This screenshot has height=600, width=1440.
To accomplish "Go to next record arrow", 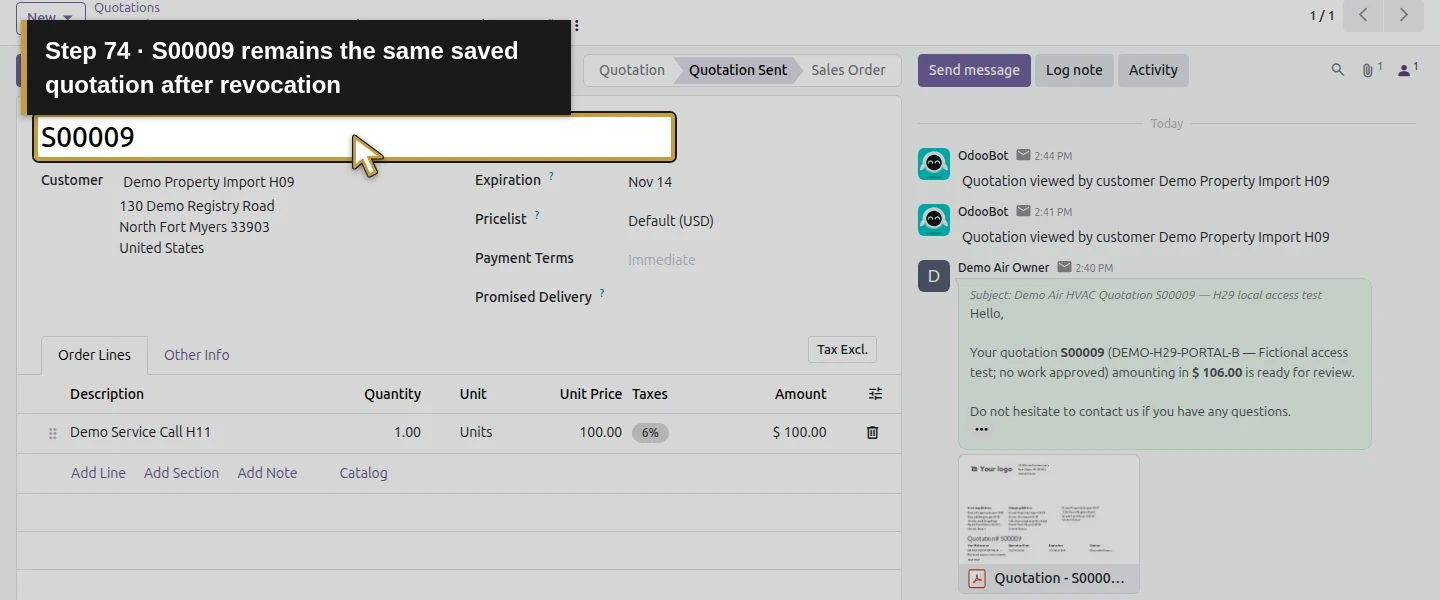I will (x=1404, y=15).
